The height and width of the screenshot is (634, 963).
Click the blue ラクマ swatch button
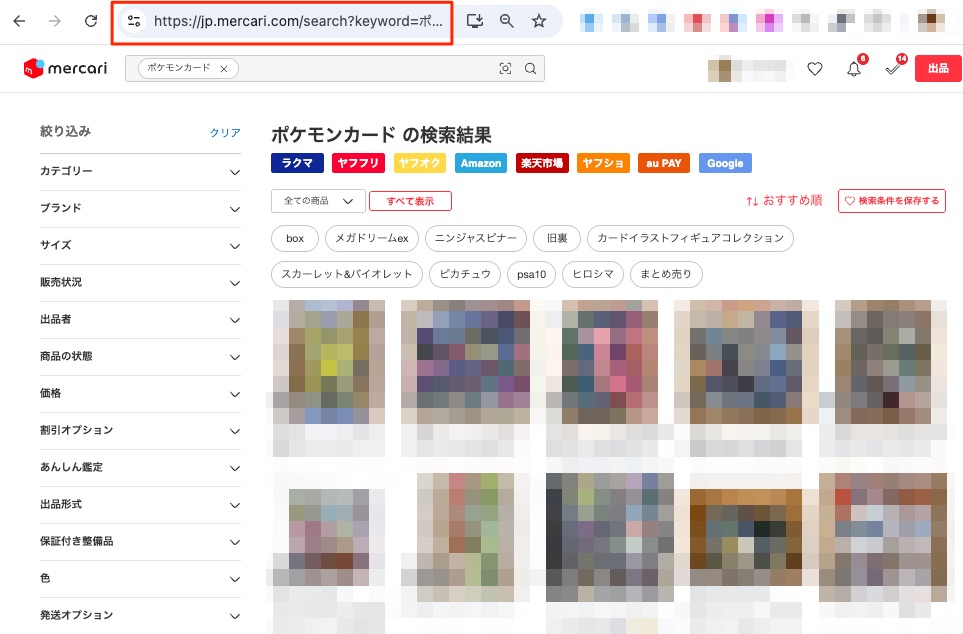pos(297,163)
